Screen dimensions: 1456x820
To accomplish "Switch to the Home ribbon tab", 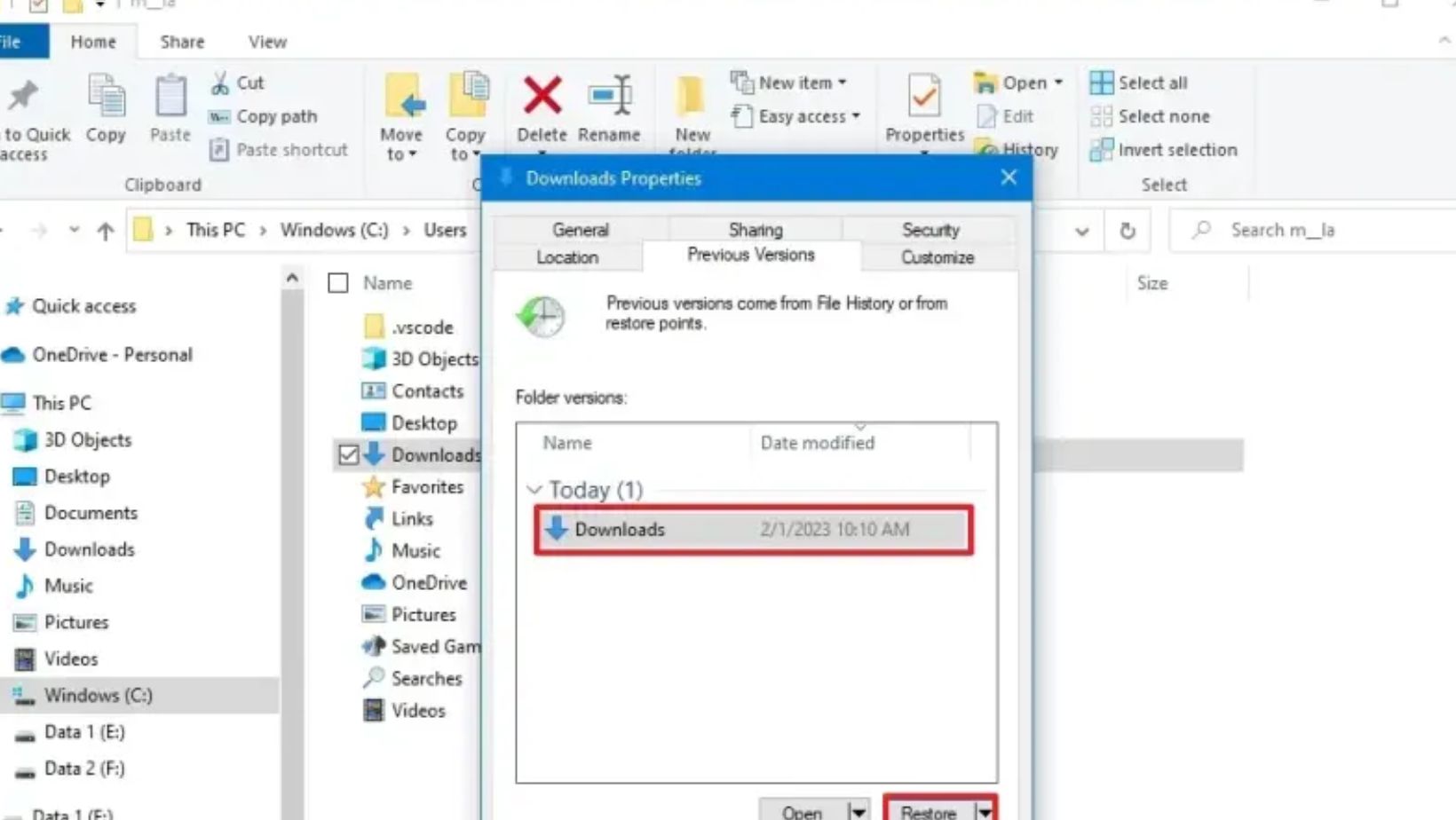I will 93,42.
